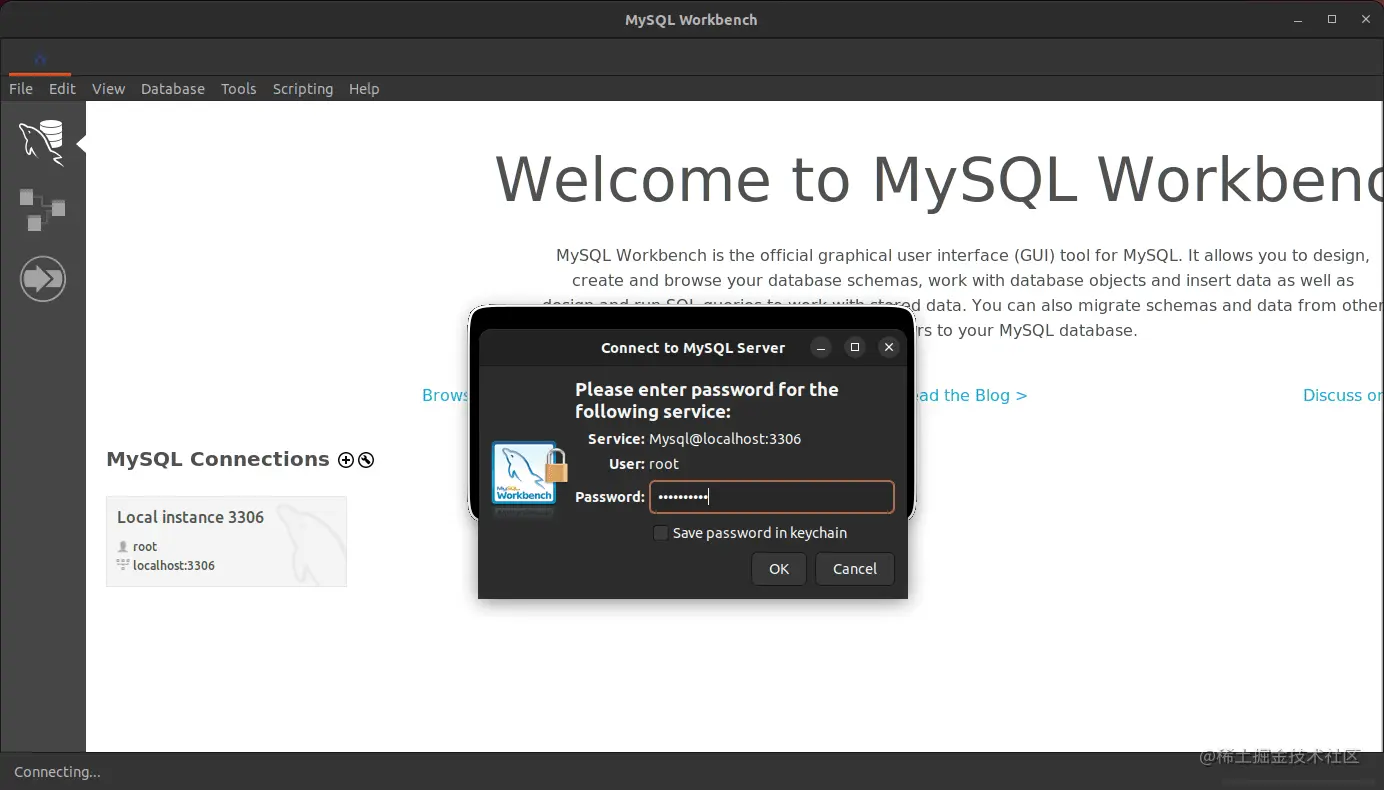The image size is (1384, 790).
Task: Open the Tools menu
Action: (239, 89)
